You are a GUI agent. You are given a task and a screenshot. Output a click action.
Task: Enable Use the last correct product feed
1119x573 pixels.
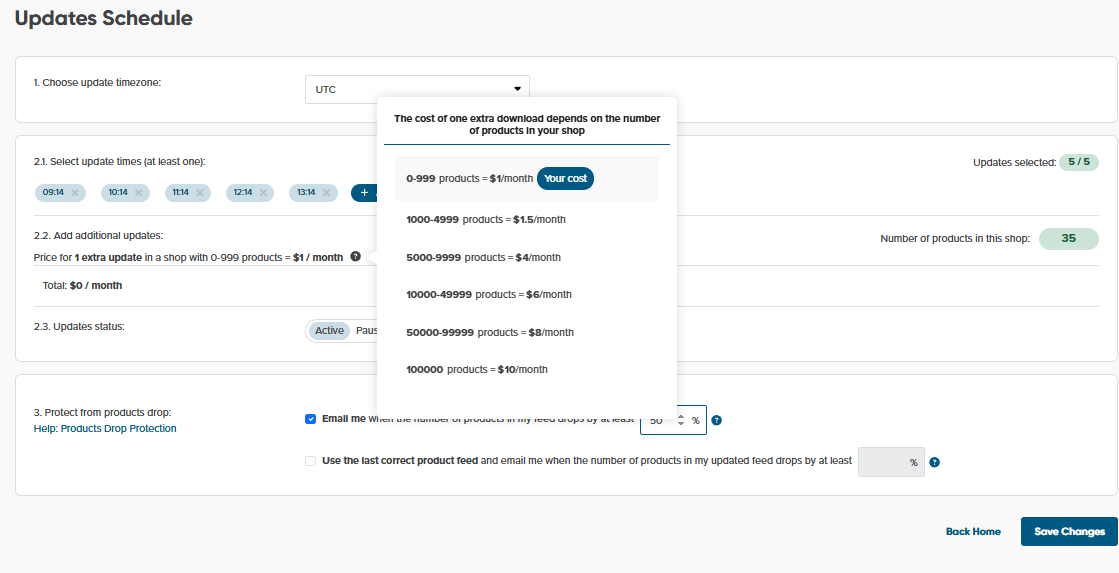coord(310,461)
